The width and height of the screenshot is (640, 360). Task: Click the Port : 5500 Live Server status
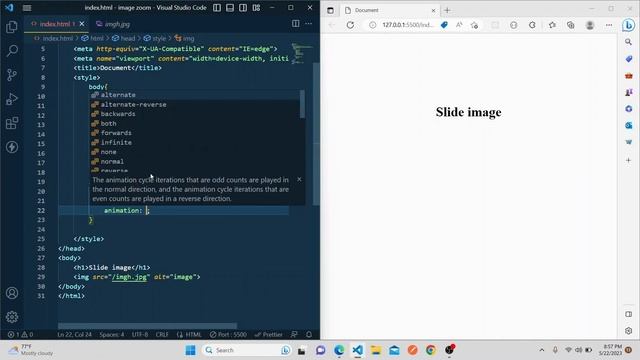(x=229, y=335)
